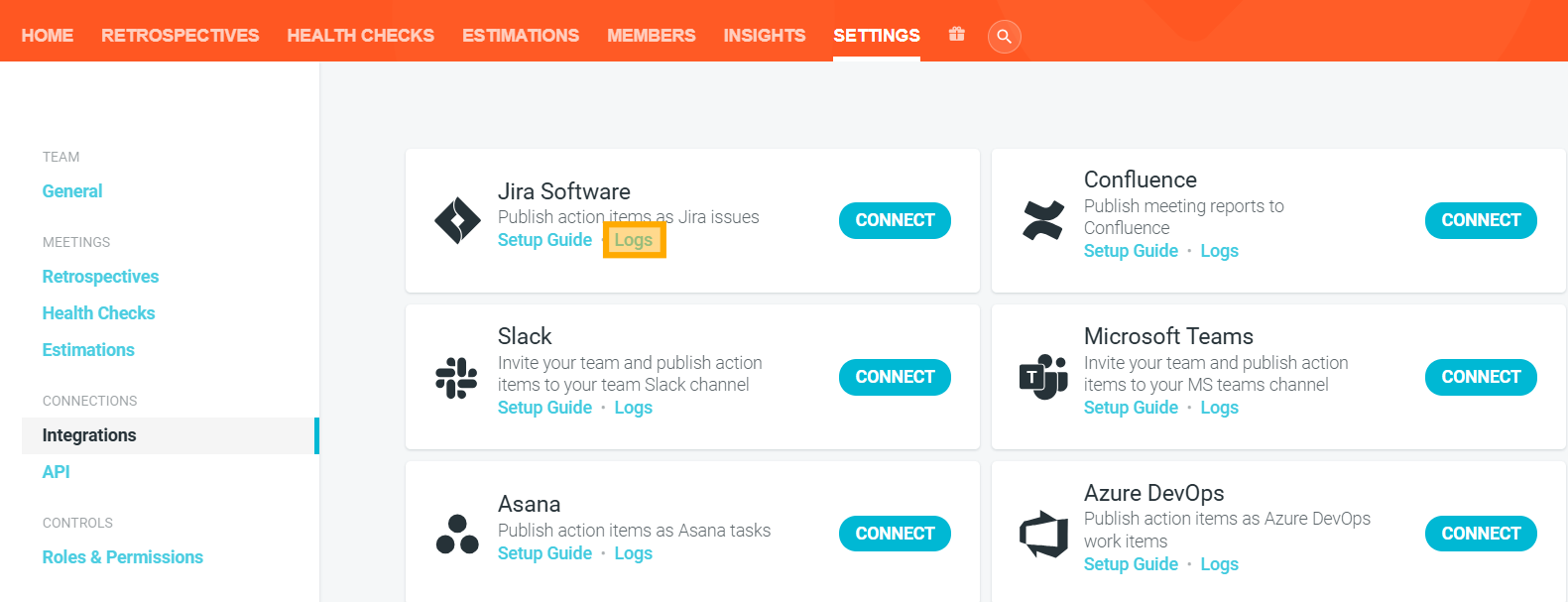1568x602 pixels.
Task: Open the Insights tab
Action: coord(765,36)
